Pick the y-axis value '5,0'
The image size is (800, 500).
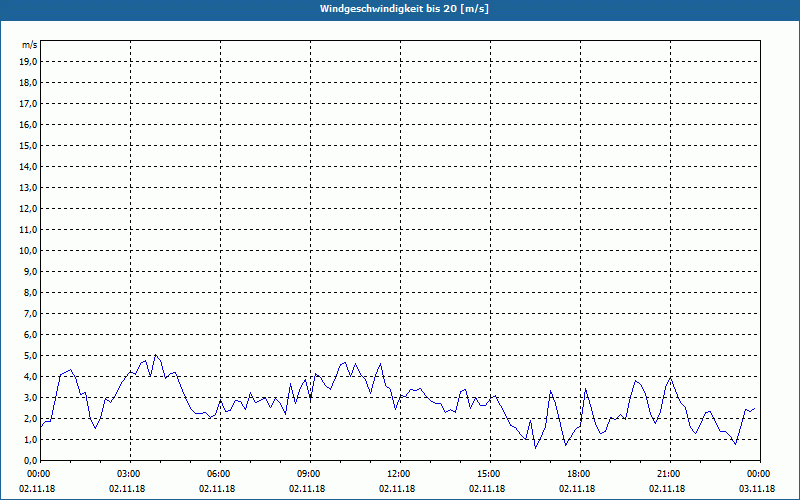coord(30,355)
